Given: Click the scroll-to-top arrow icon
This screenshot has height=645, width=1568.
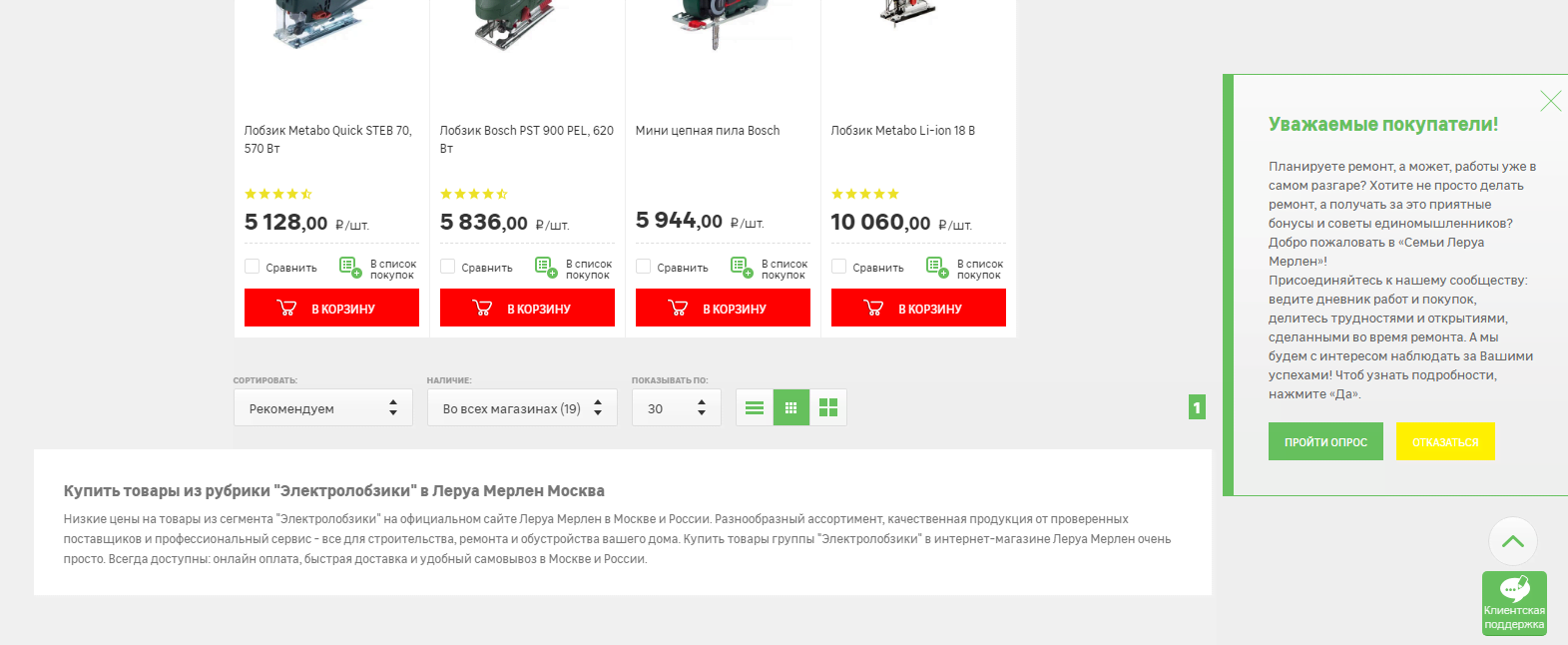Looking at the screenshot, I should [1513, 541].
